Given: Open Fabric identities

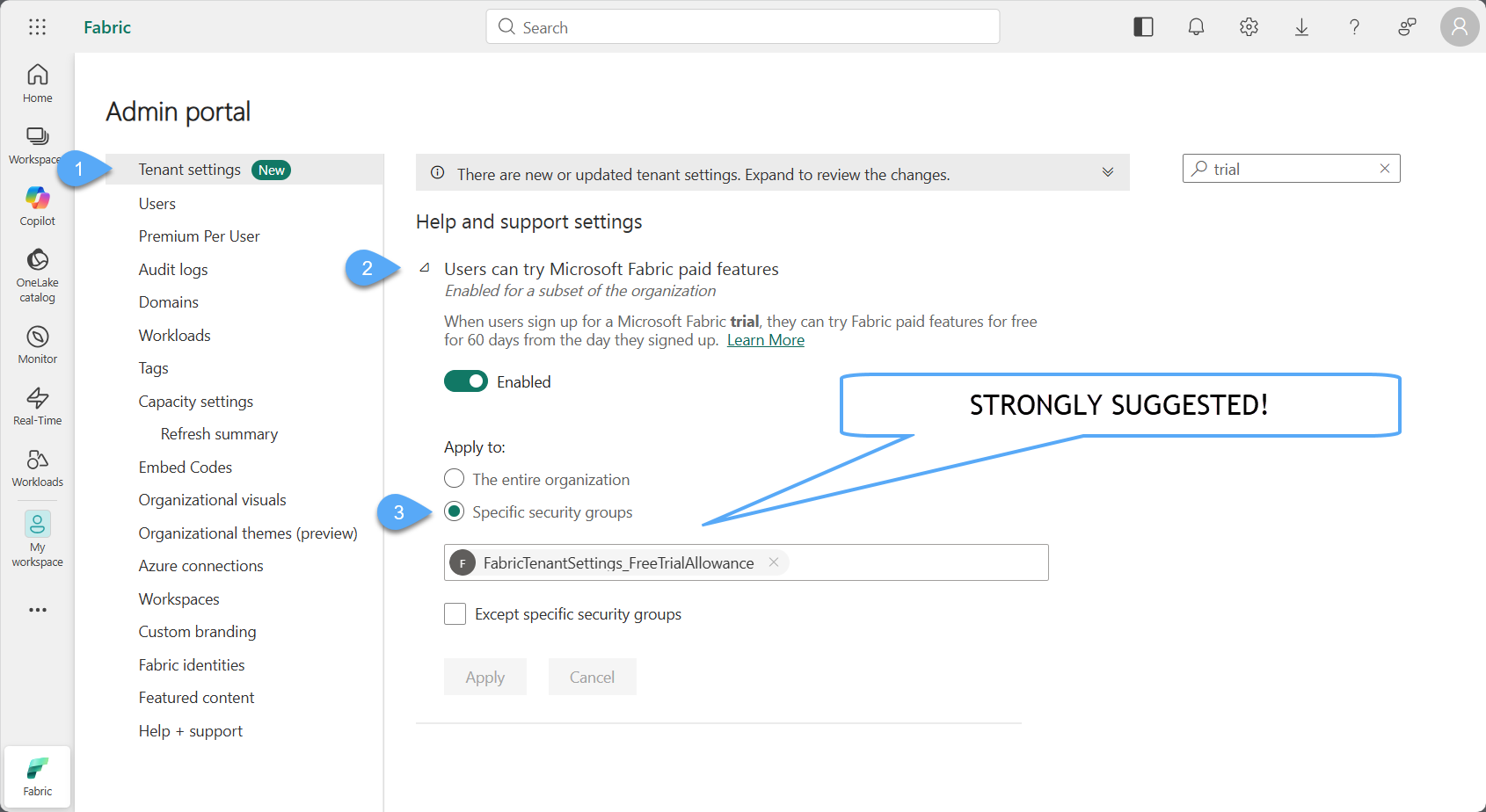Looking at the screenshot, I should tap(191, 665).
